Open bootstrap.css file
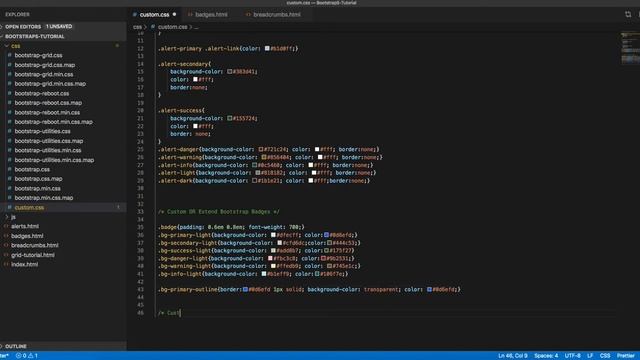 (x=32, y=169)
